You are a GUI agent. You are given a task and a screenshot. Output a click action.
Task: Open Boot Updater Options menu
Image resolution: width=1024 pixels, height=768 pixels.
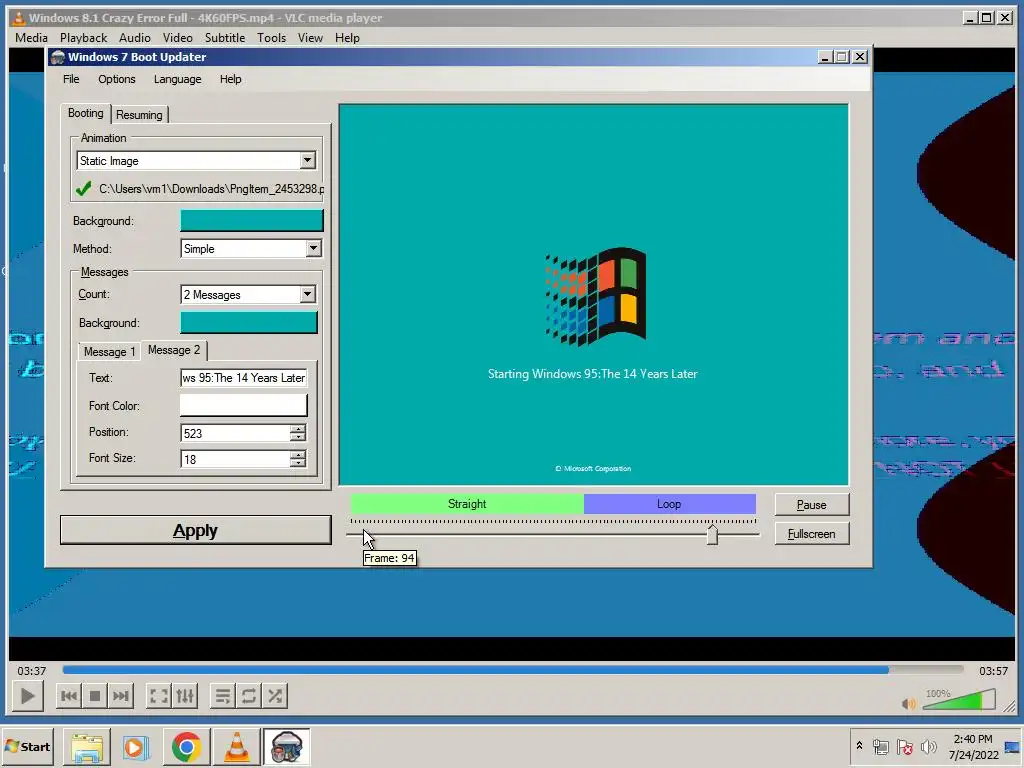(x=117, y=79)
